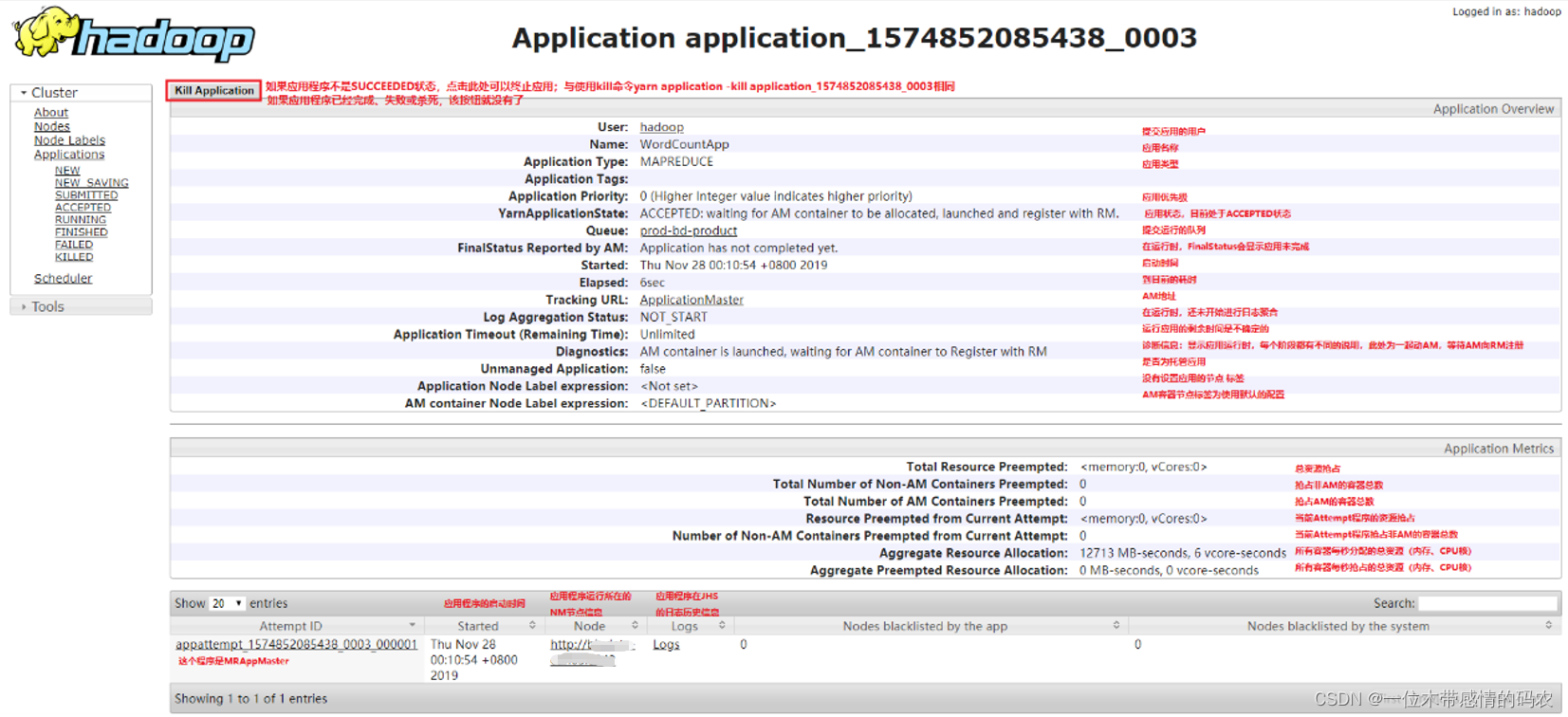Viewport: 1568px width, 717px height.
Task: Open the attempt Logs link
Action: (x=666, y=645)
